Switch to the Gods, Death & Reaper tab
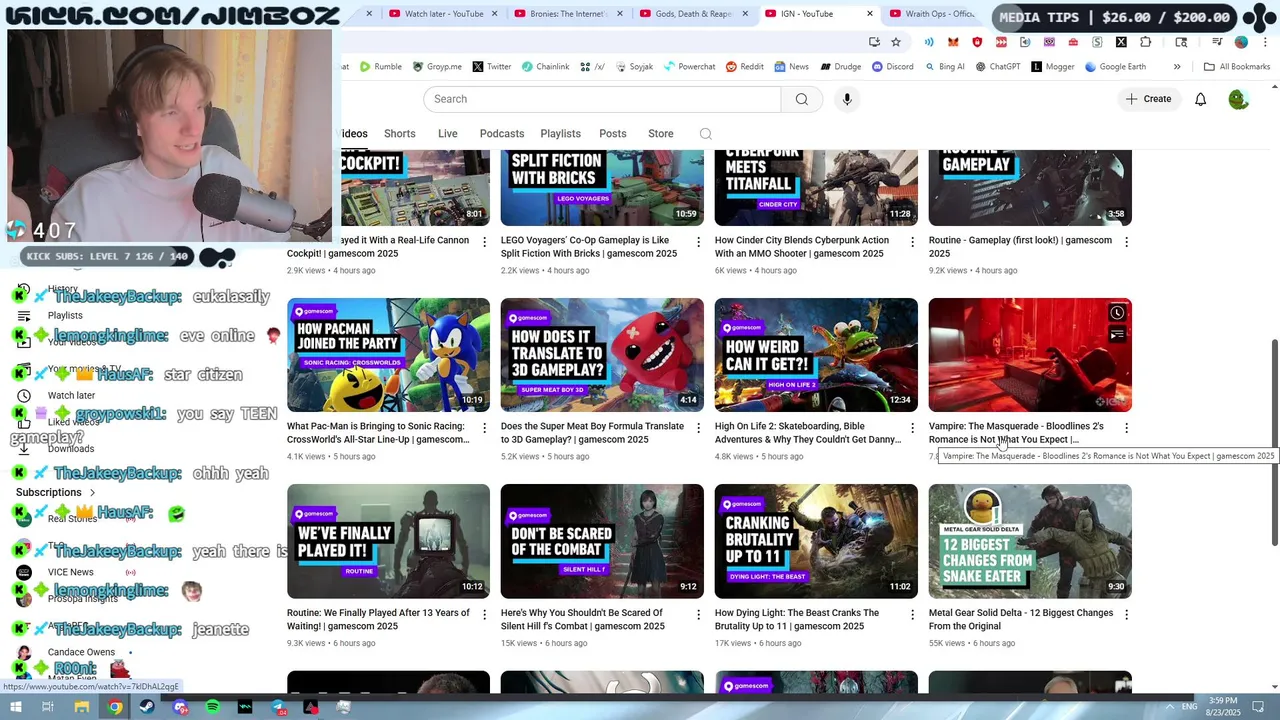 (x=692, y=14)
